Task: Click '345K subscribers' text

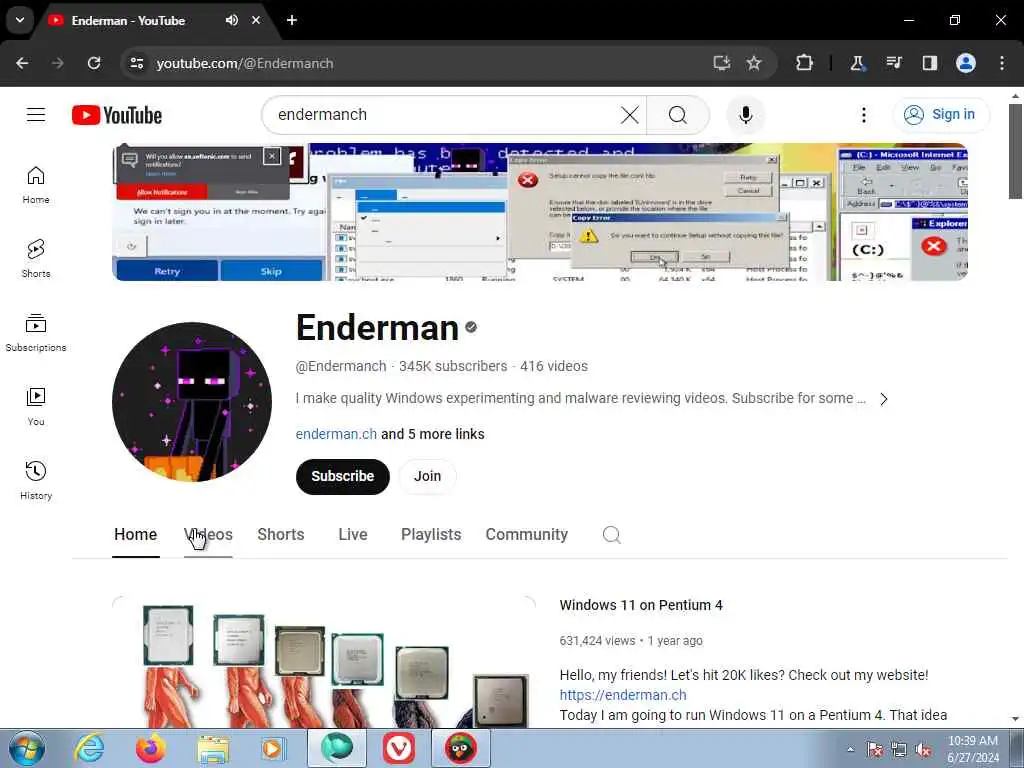Action: pos(453,366)
